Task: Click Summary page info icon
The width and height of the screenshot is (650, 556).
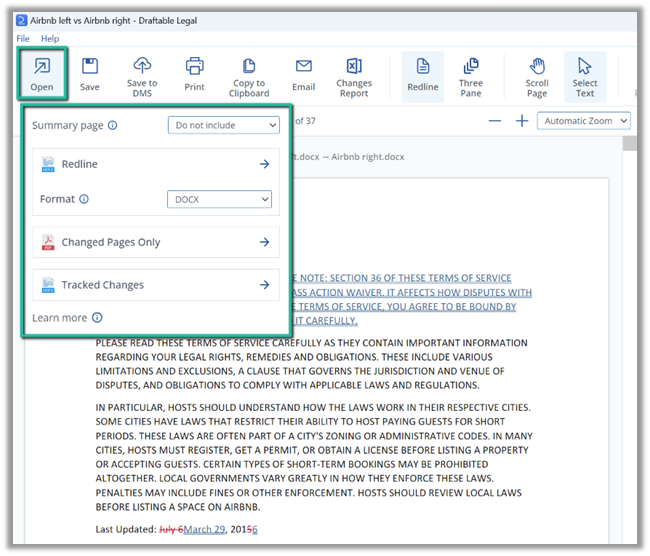Action: click(x=113, y=125)
